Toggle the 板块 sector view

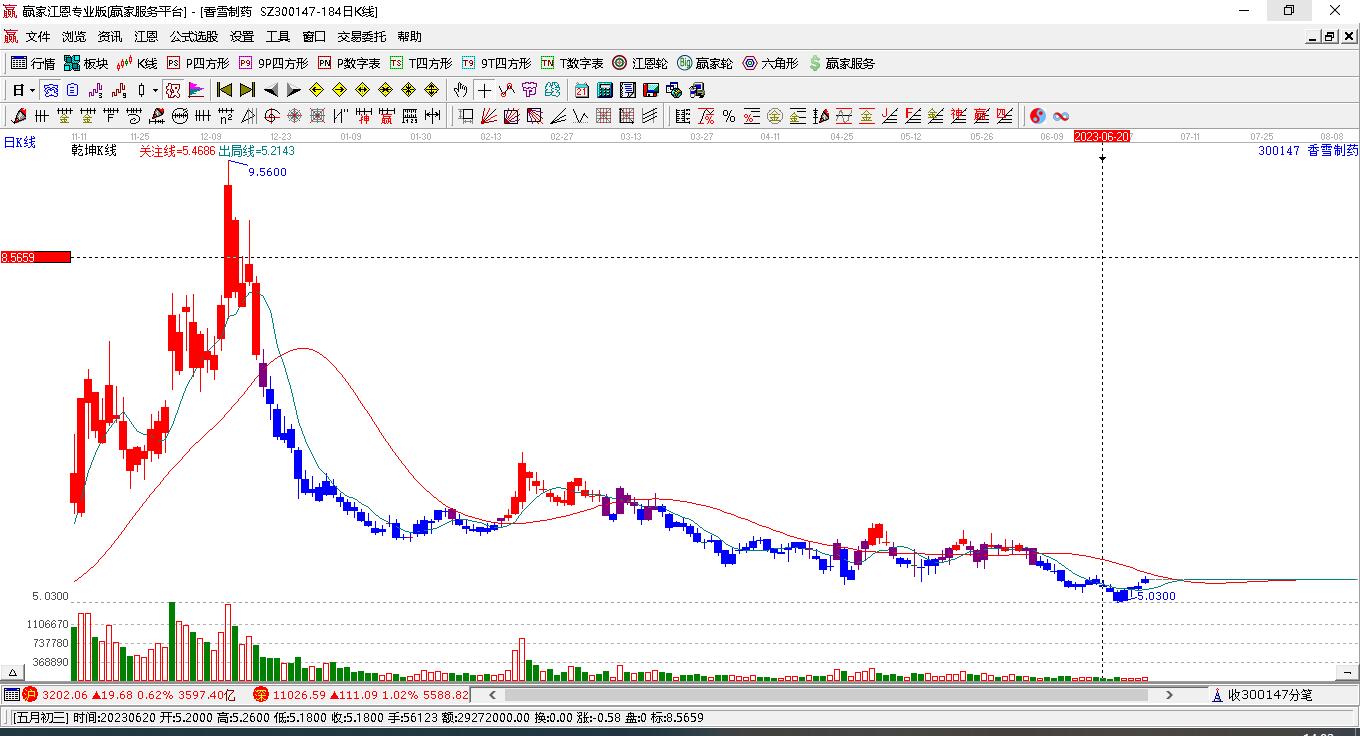pos(86,63)
